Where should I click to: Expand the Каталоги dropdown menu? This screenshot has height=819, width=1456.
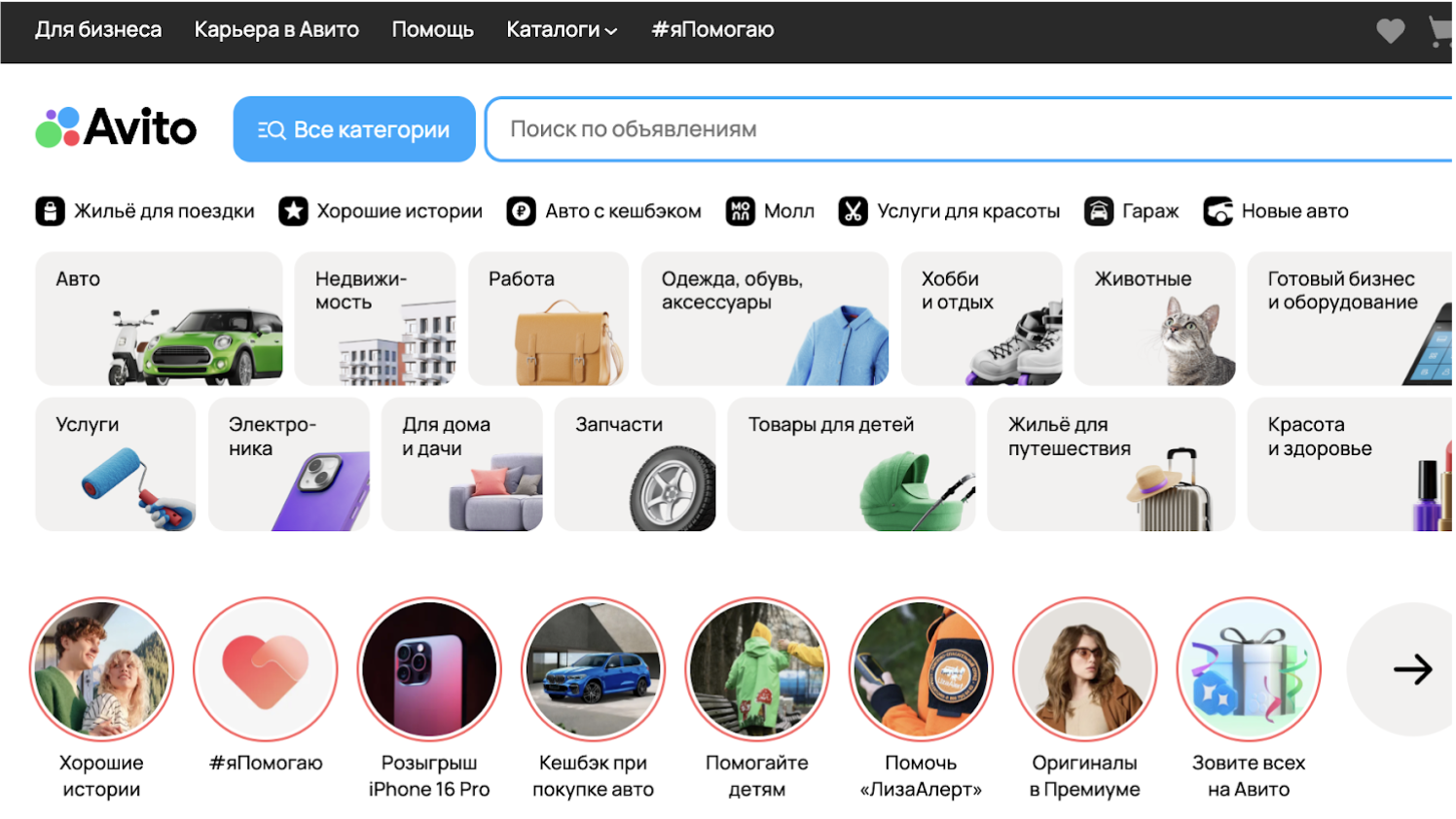point(562,30)
